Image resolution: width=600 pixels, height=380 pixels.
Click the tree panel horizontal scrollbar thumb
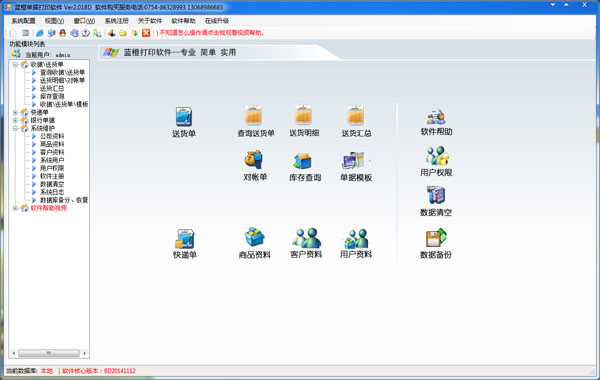tap(49, 353)
